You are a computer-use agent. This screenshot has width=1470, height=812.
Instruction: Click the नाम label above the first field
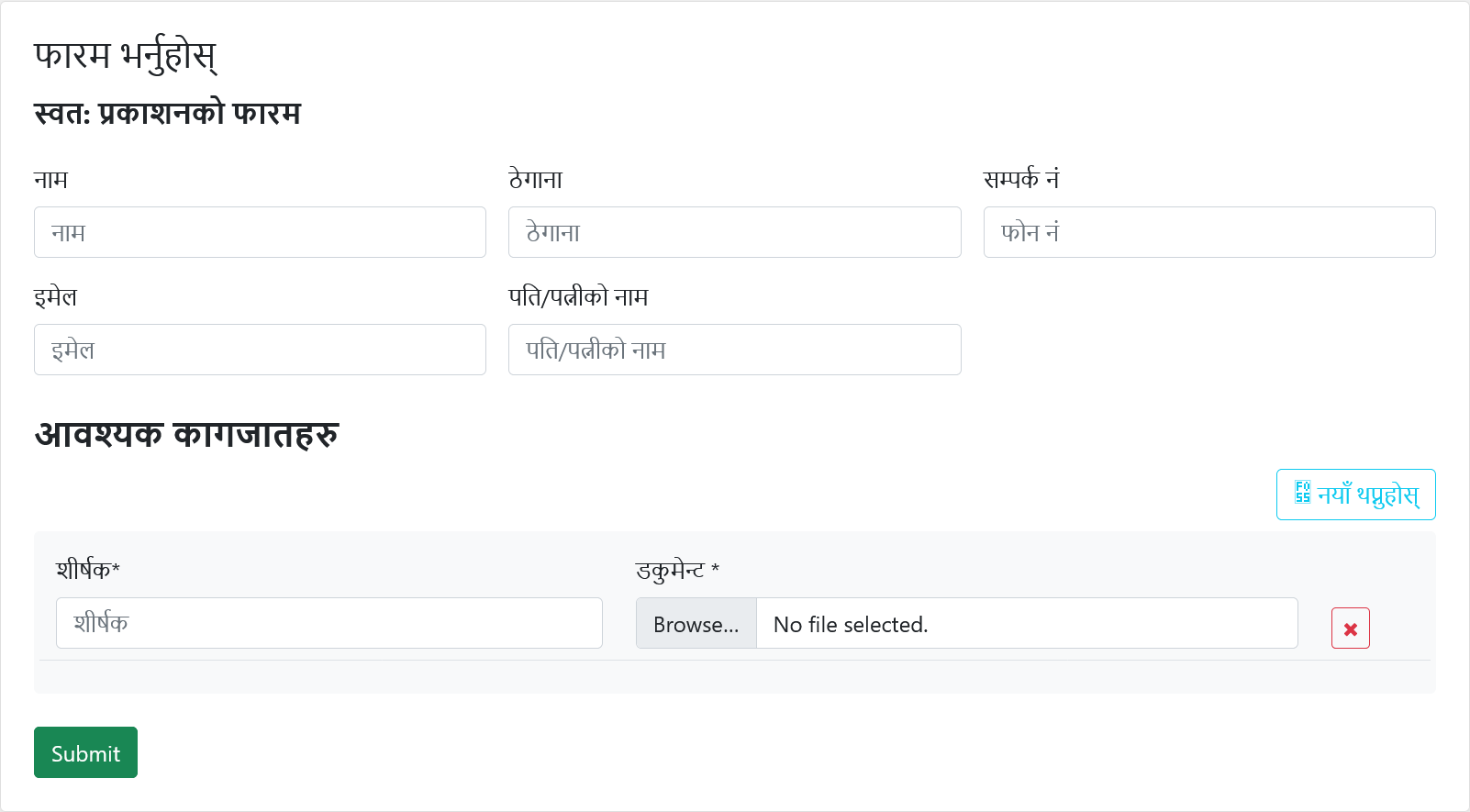coord(51,180)
